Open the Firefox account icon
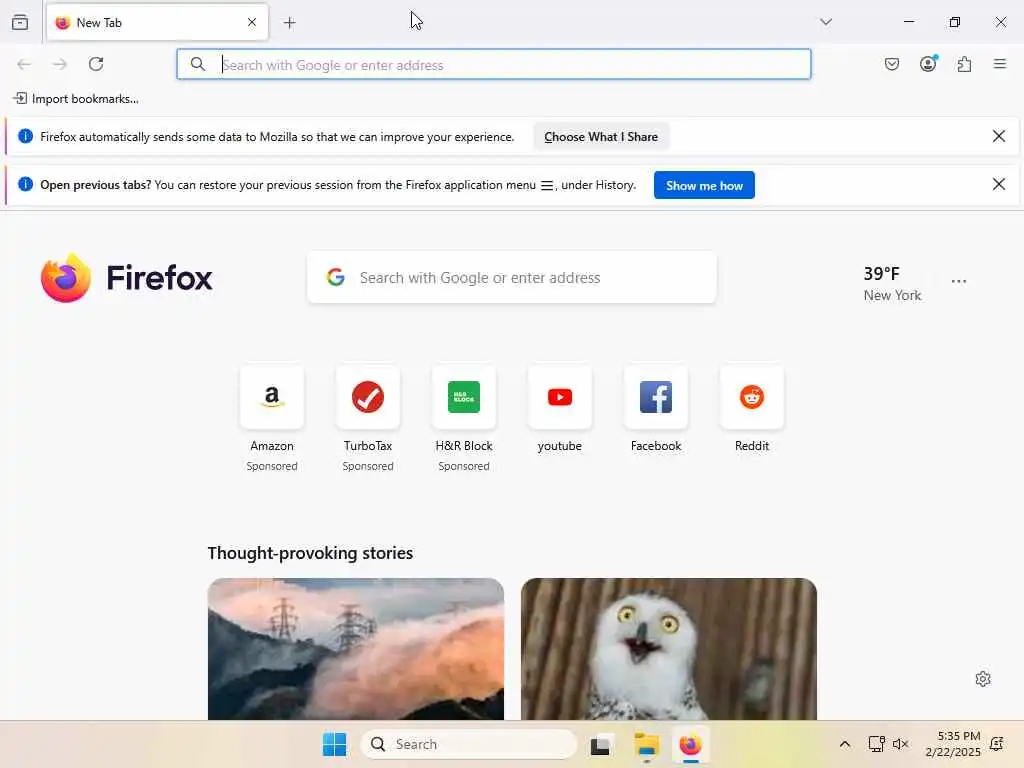1024x768 pixels. [x=928, y=63]
